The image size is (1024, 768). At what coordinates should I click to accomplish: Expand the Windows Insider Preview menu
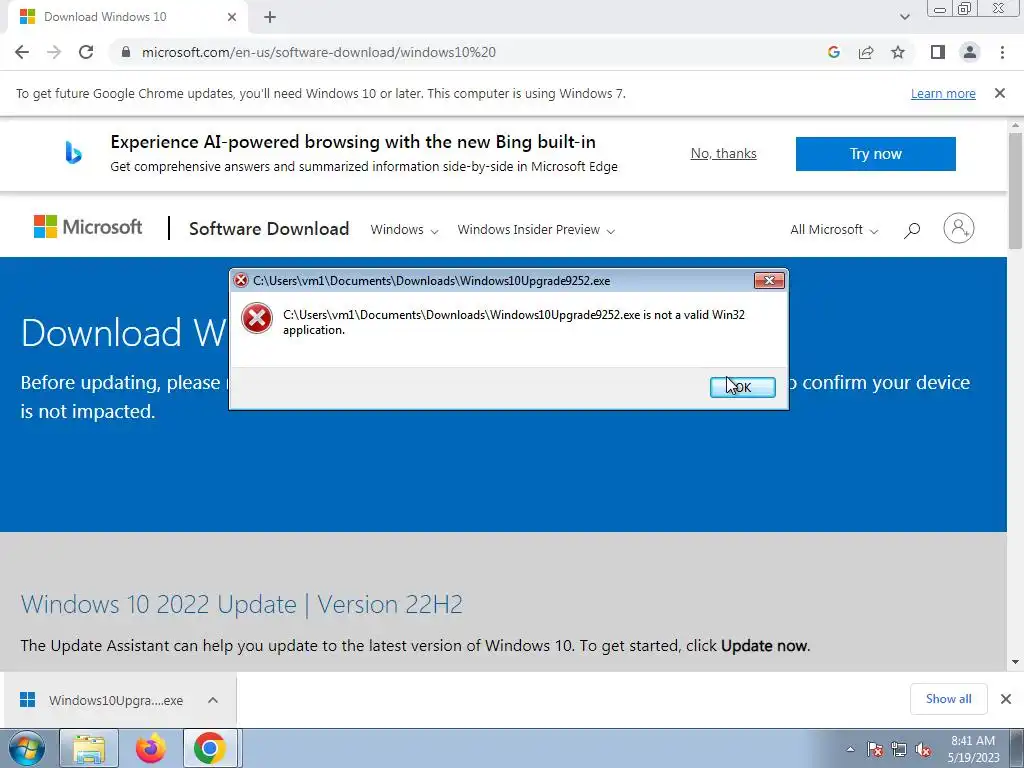[536, 230]
